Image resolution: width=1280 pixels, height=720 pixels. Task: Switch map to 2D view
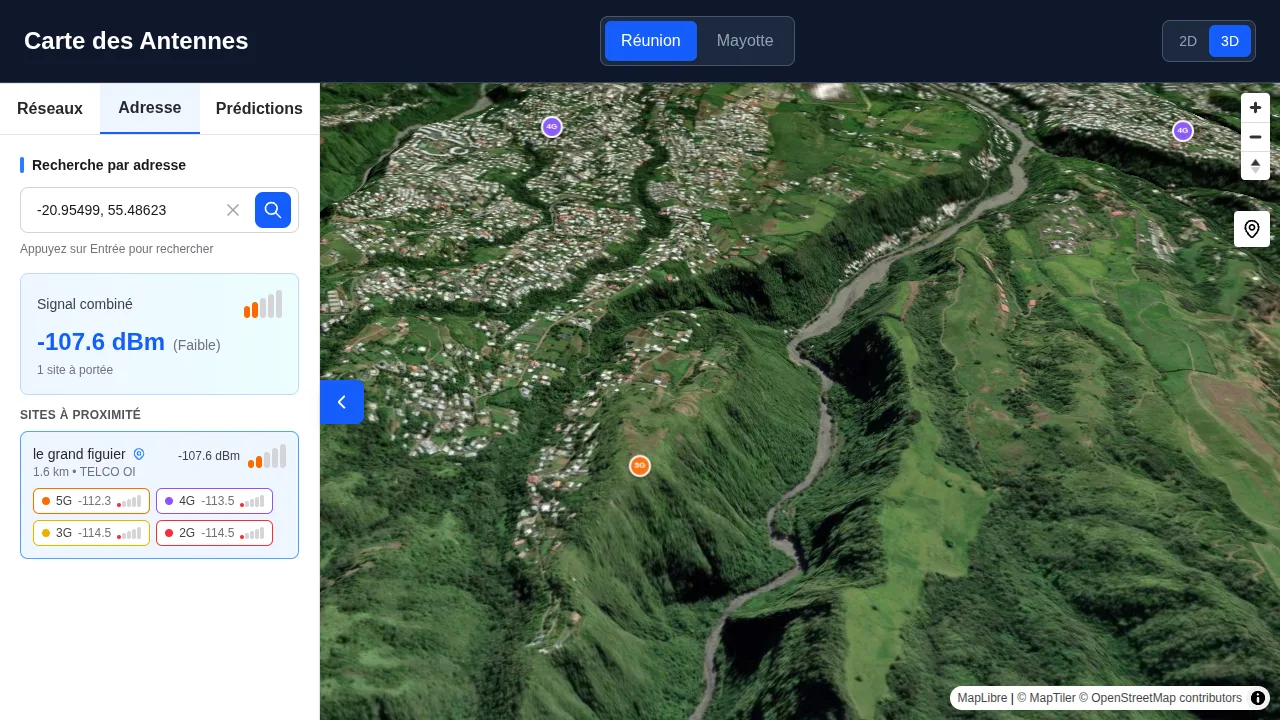[x=1188, y=41]
